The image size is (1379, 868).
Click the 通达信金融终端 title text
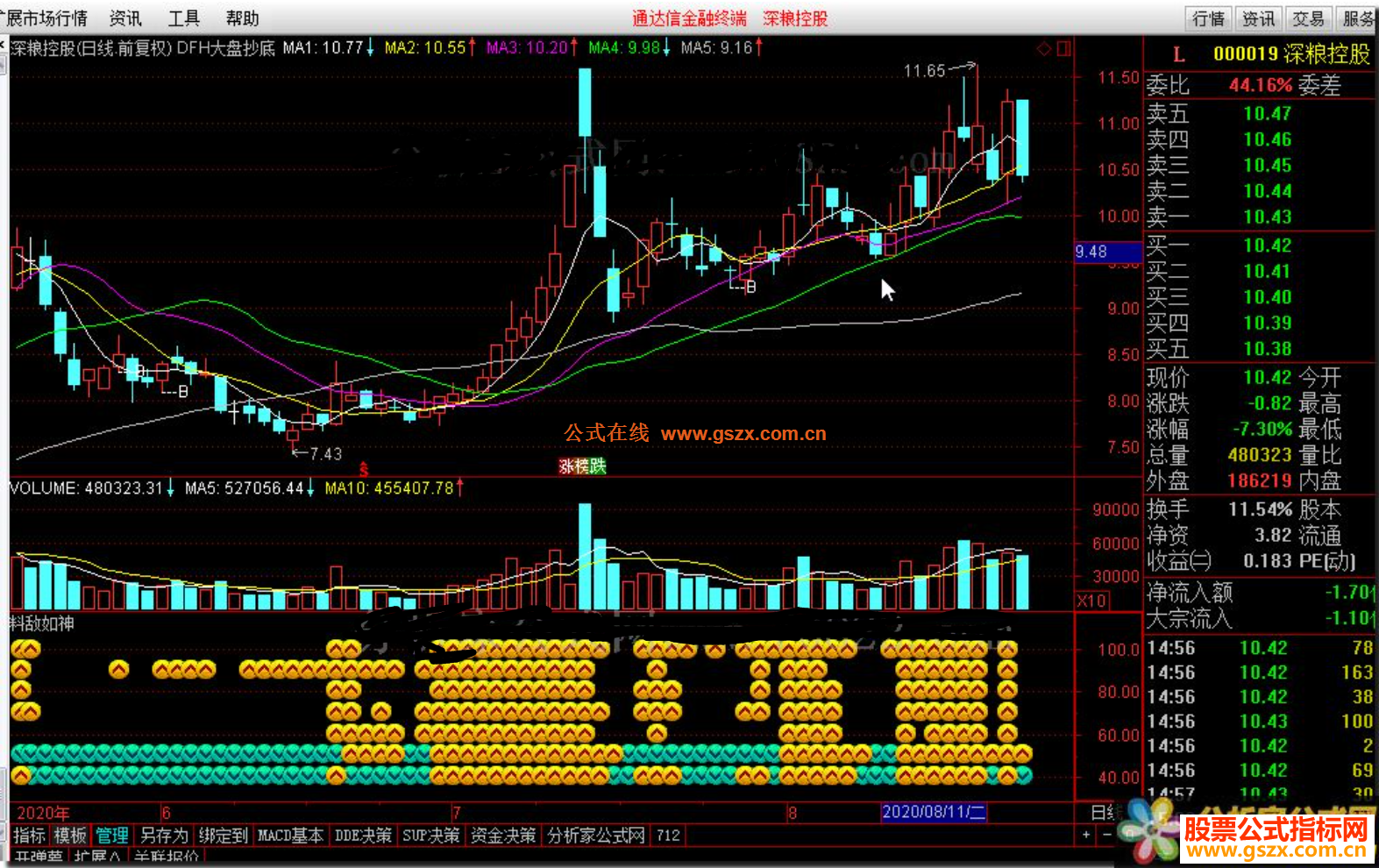690,18
